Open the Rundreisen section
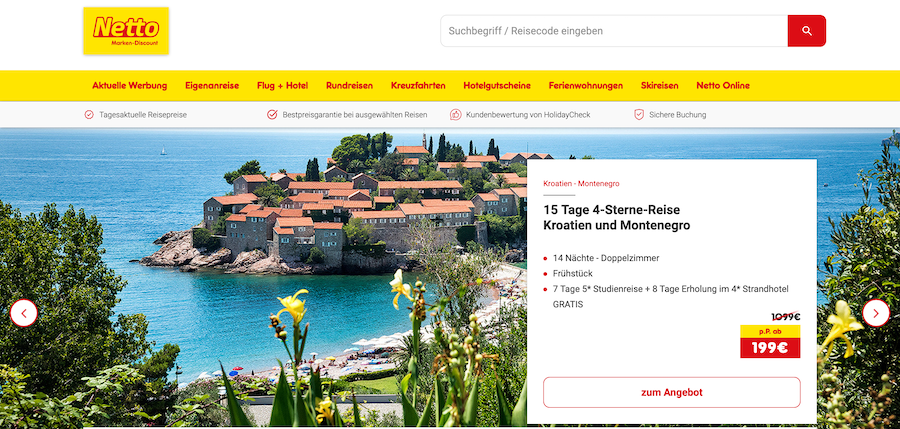Viewport: 900px width, 429px height. [x=350, y=86]
